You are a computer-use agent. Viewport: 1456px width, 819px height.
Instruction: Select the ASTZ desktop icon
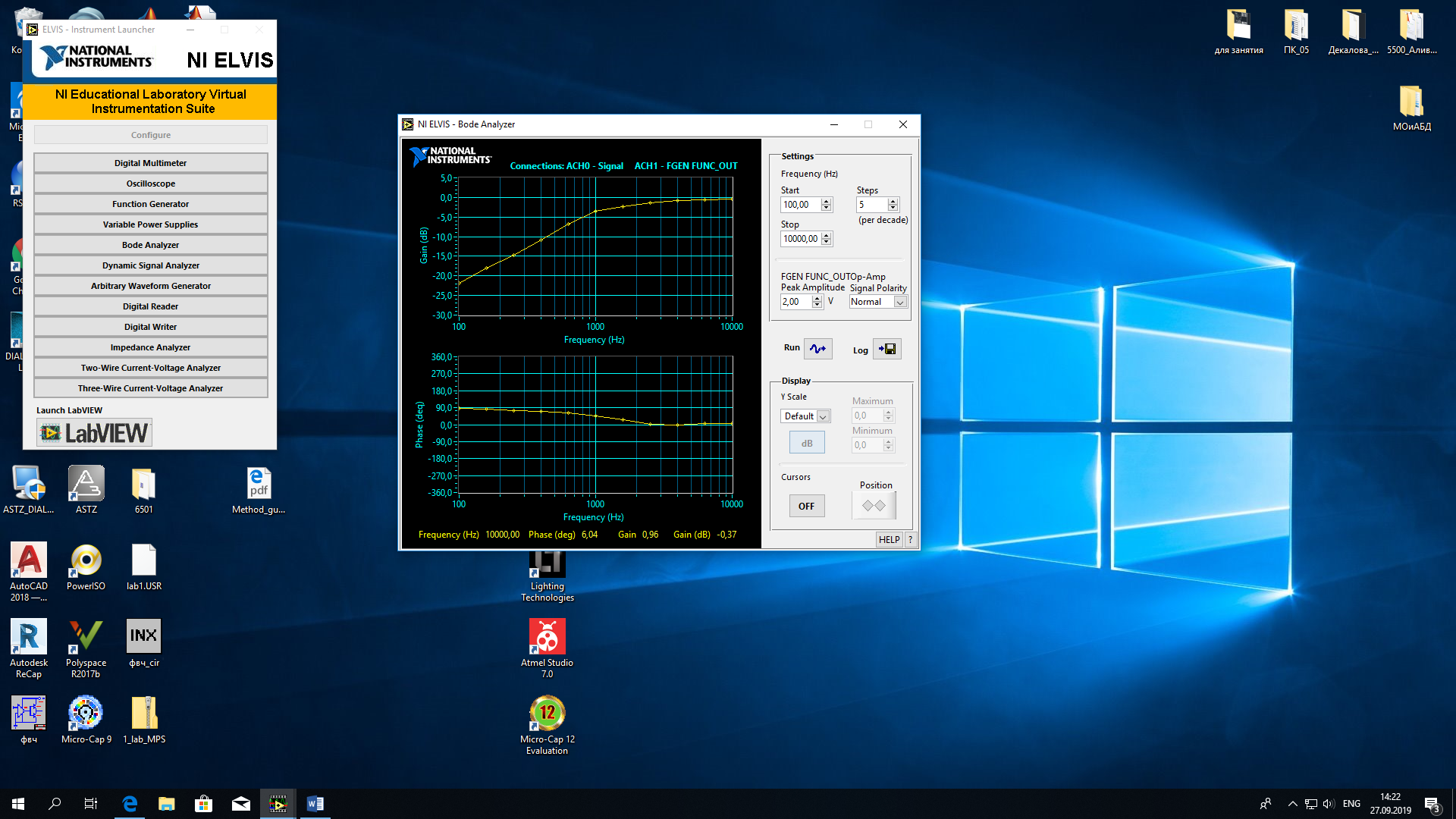86,491
